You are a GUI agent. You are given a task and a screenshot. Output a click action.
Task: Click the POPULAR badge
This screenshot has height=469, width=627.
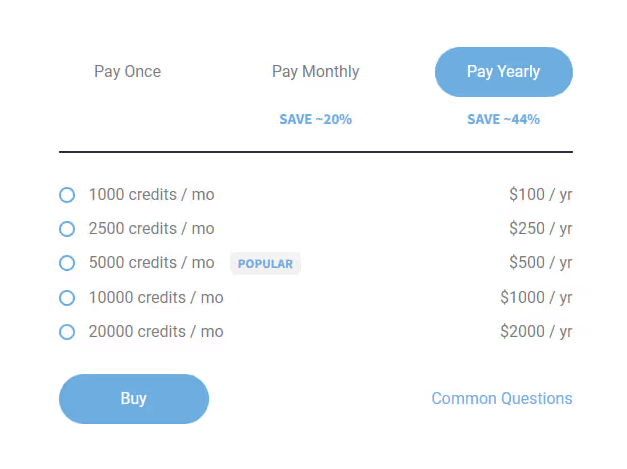click(265, 264)
